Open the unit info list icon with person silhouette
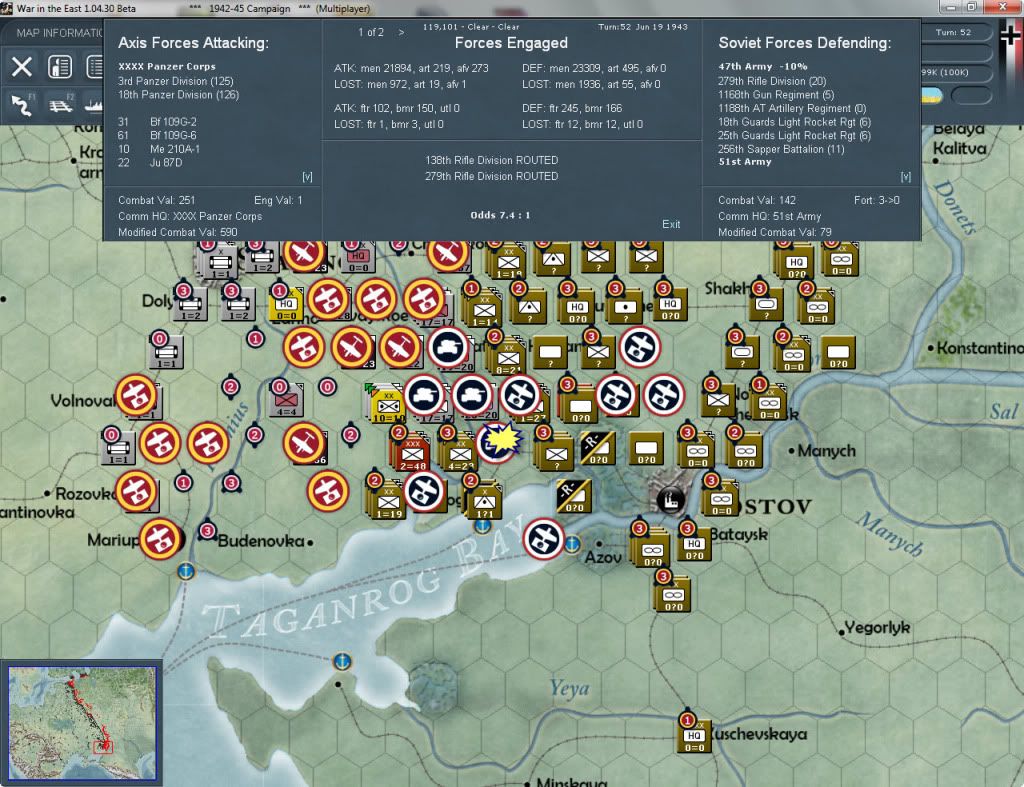This screenshot has width=1024, height=787. point(60,67)
